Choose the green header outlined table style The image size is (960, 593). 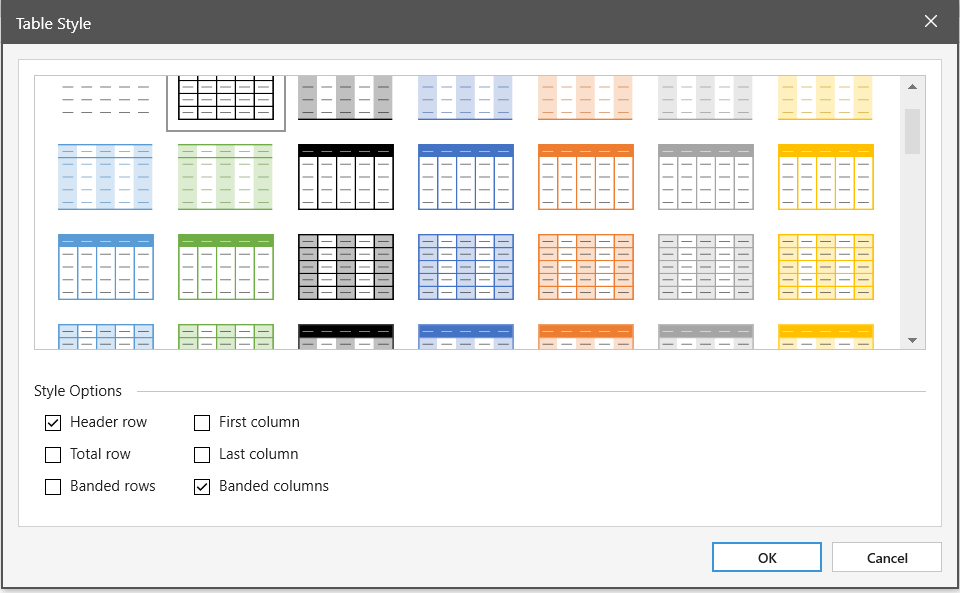pyautogui.click(x=226, y=267)
